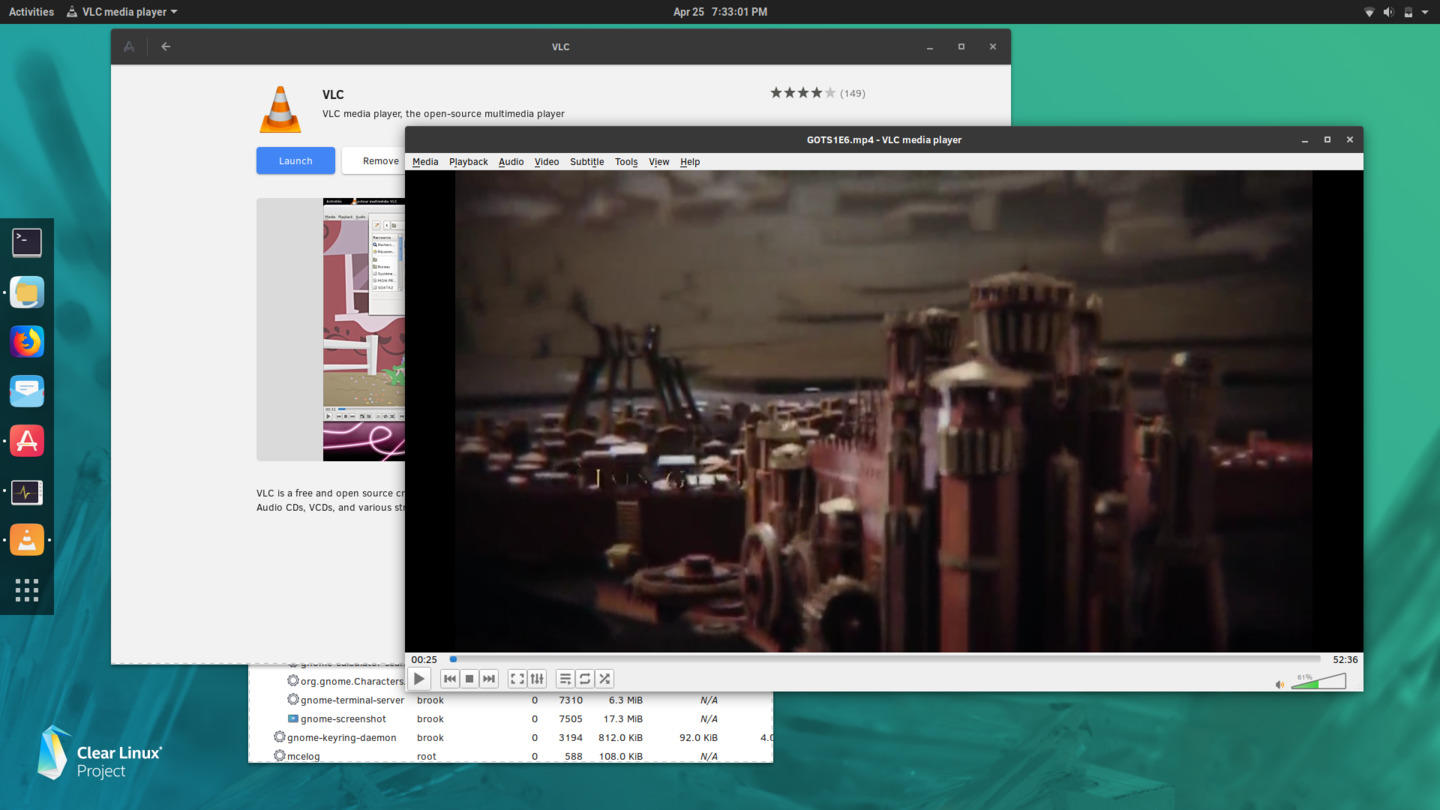Image resolution: width=1440 pixels, height=810 pixels.
Task: Open the system menu arrow in top bar
Action: tap(1425, 12)
